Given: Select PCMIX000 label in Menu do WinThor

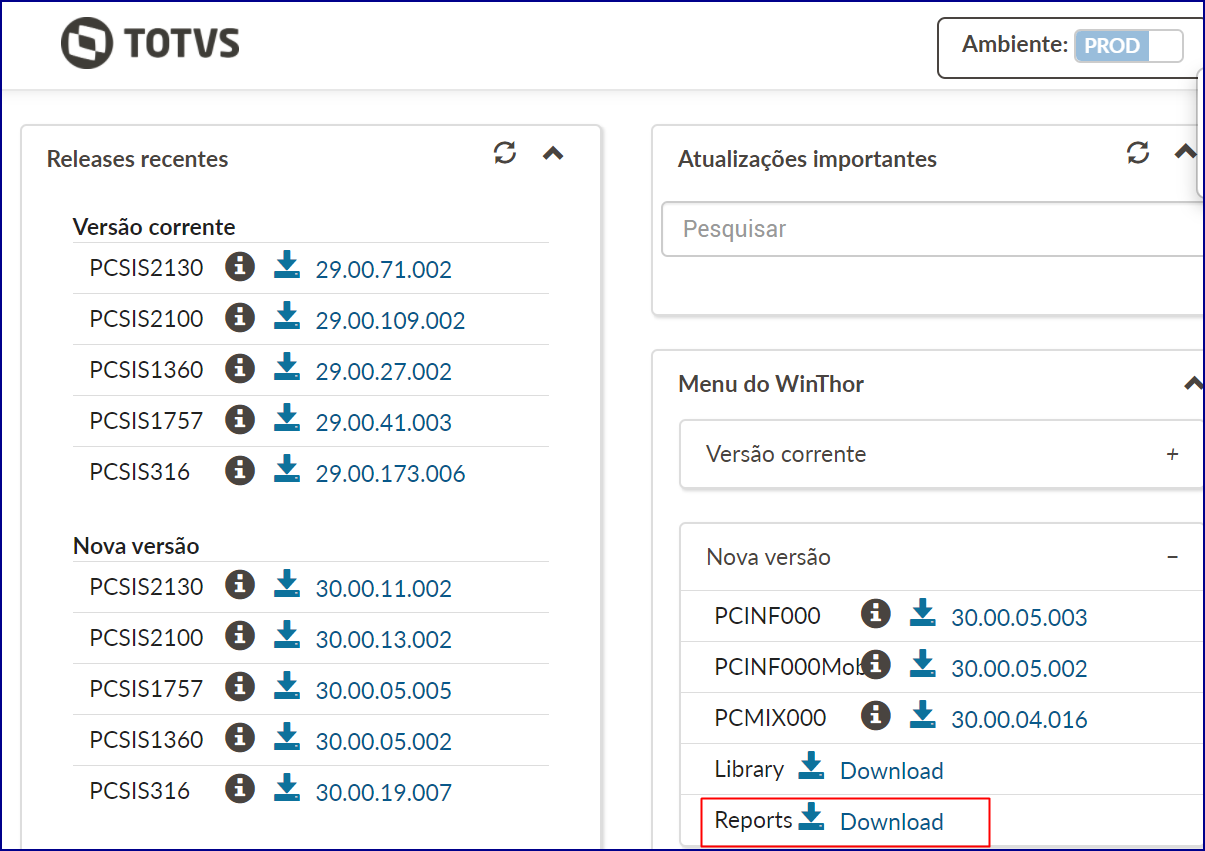Looking at the screenshot, I should pos(770,718).
